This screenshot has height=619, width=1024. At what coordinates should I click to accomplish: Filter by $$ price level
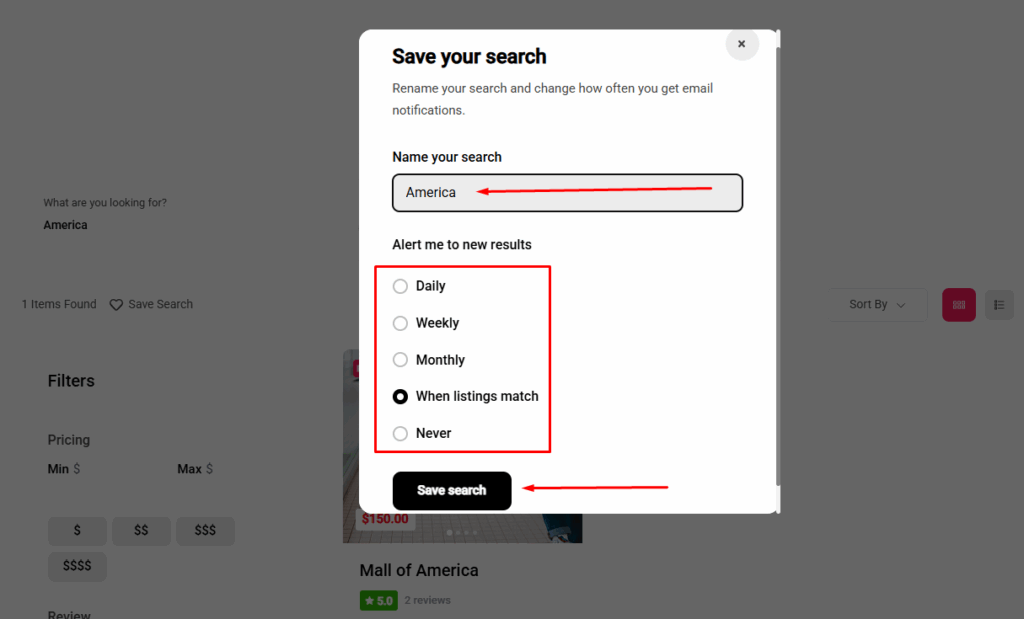[141, 531]
